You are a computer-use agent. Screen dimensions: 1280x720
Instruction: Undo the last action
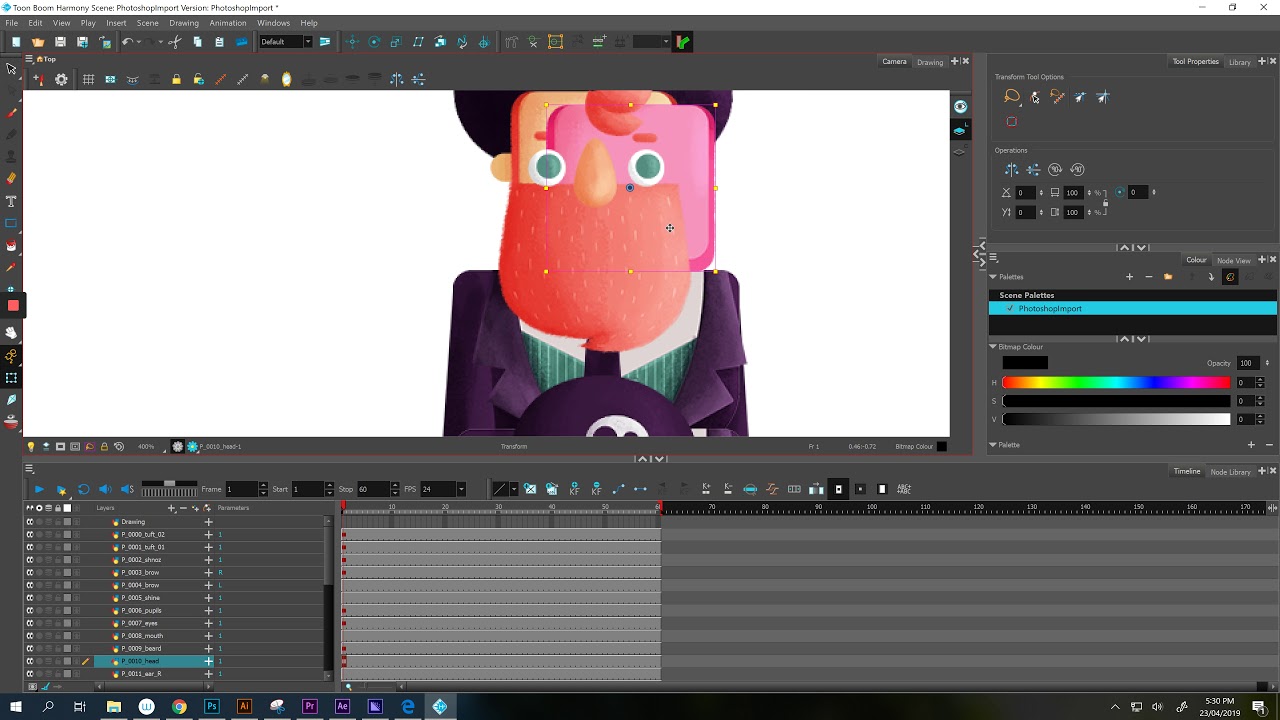coord(127,42)
